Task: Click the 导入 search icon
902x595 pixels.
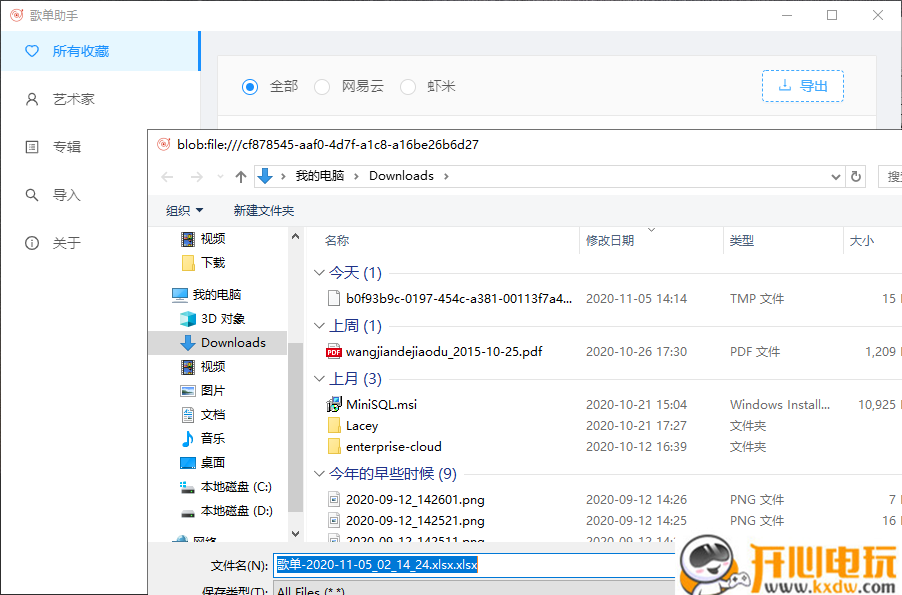Action: [32, 195]
